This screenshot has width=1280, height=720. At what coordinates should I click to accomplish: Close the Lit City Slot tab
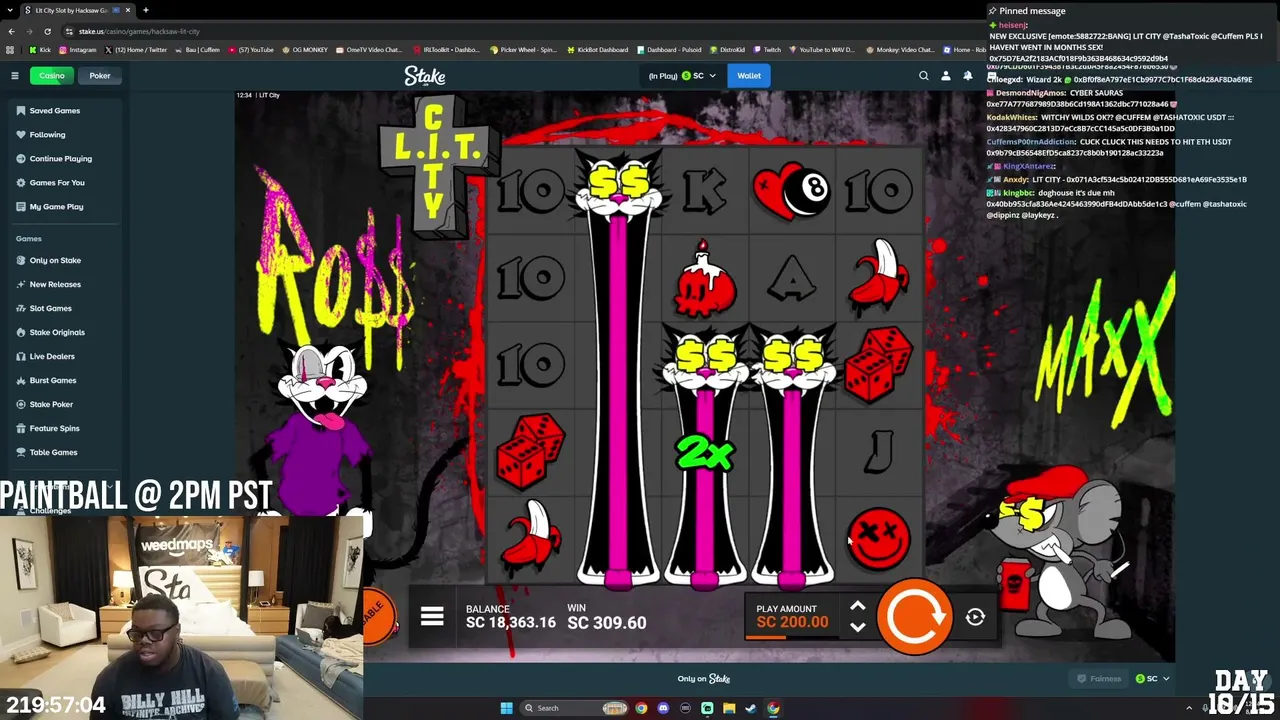(x=129, y=10)
